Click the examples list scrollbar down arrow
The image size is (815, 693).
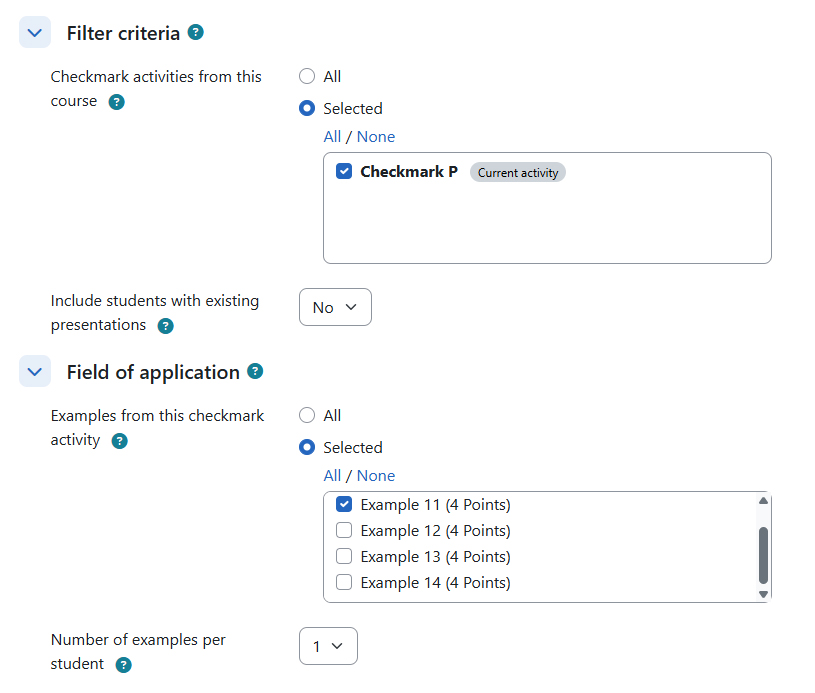click(x=763, y=594)
